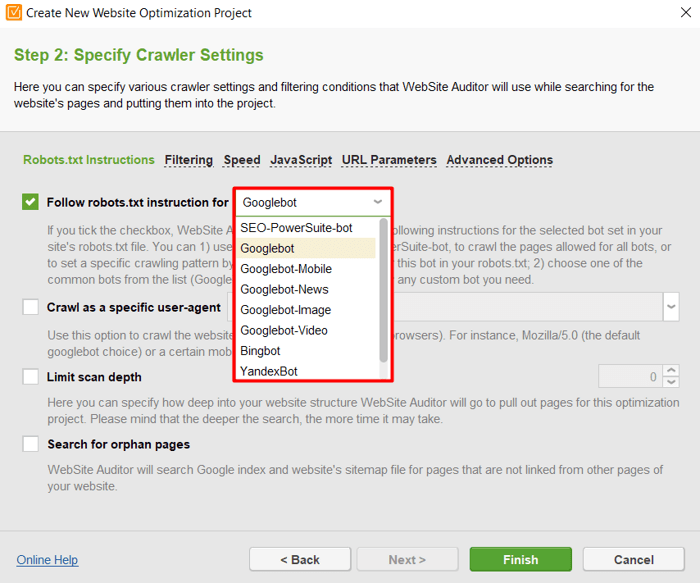700x583 pixels.
Task: Collapse the Googlebot bot selection dropdown
Action: pyautogui.click(x=378, y=202)
